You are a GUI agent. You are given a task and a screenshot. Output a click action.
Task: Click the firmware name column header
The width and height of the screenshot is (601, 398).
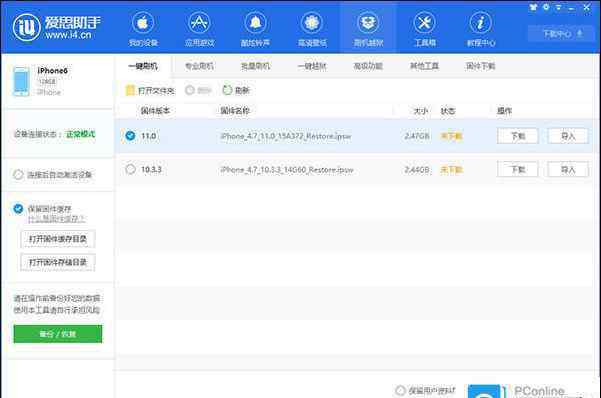(235, 111)
